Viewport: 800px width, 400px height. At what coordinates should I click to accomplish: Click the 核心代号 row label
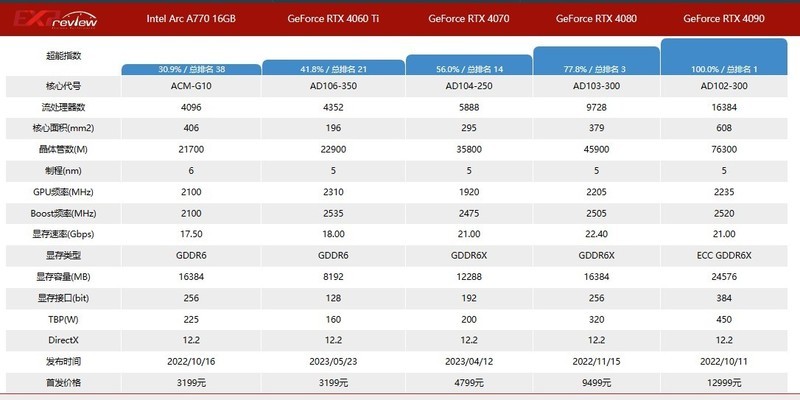[x=63, y=86]
